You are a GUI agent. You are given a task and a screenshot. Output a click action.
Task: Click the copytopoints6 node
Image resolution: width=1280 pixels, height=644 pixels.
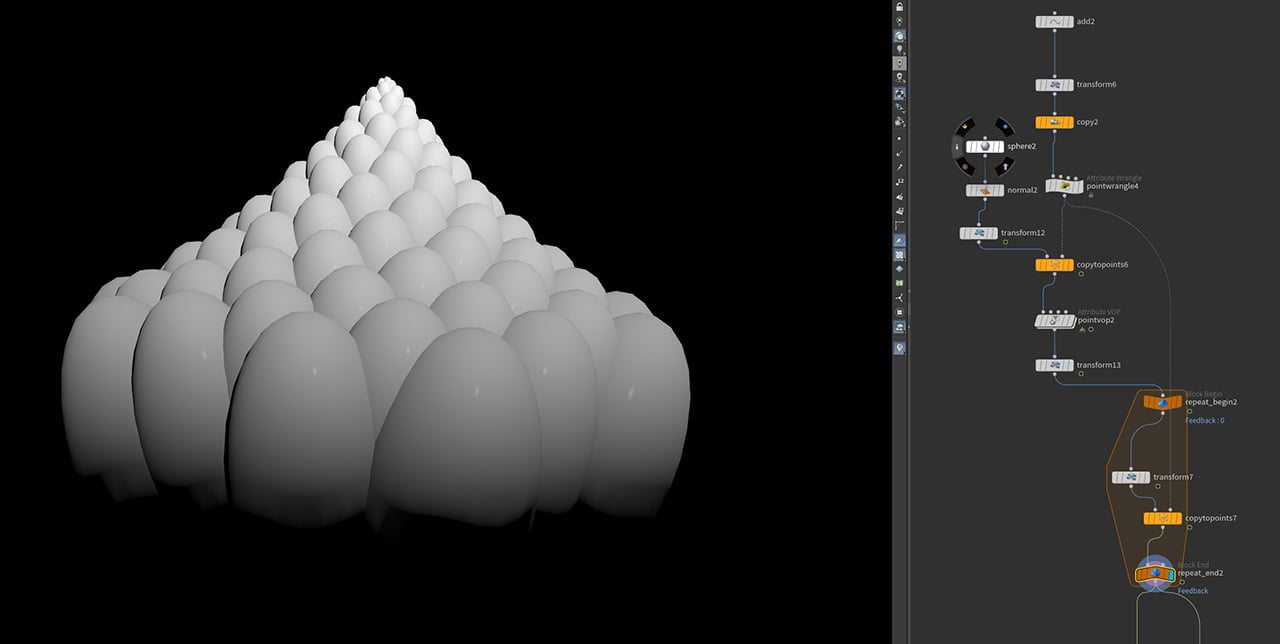pos(1055,265)
